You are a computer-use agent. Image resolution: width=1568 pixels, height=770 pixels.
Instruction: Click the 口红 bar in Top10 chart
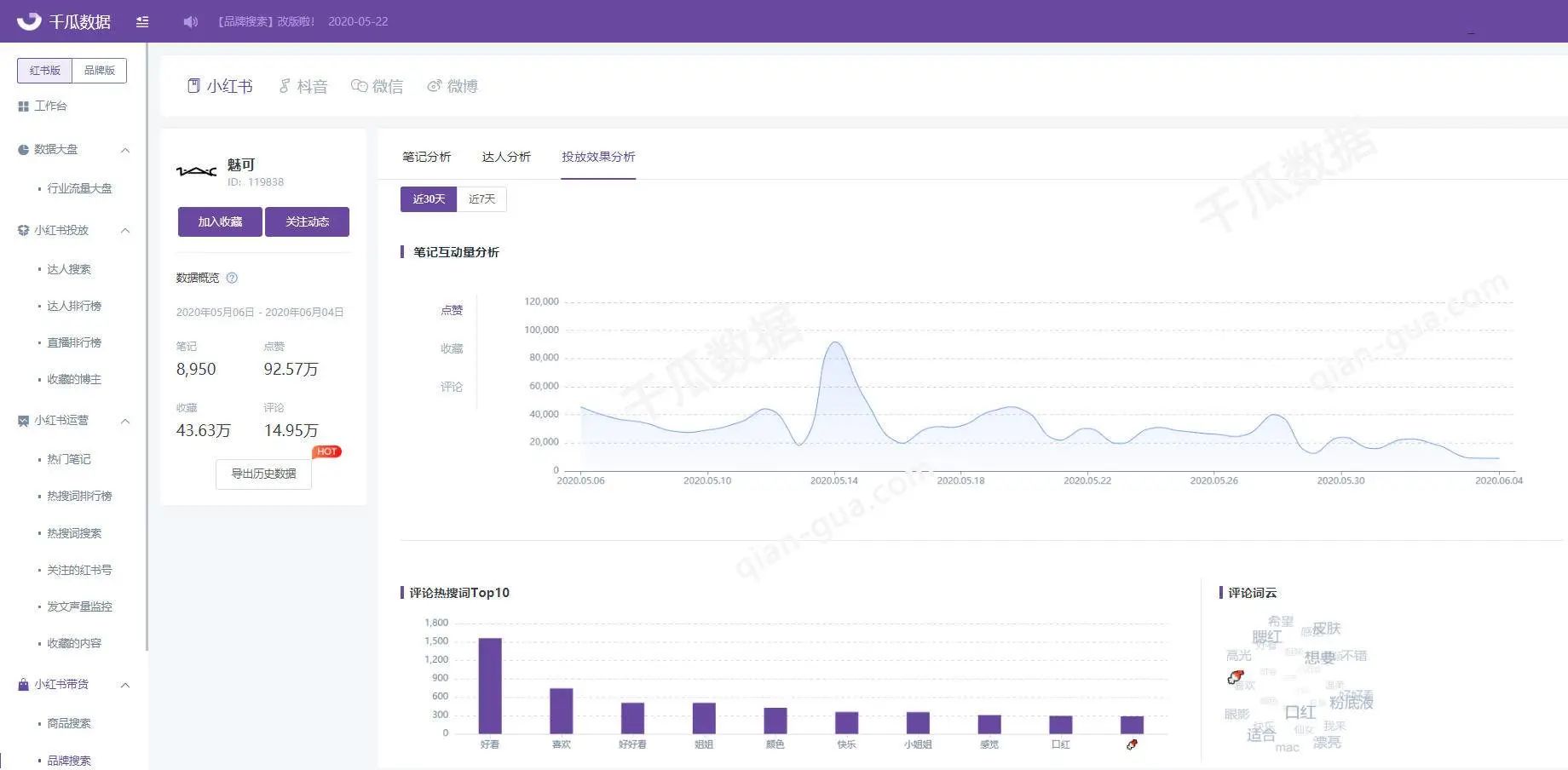1061,725
